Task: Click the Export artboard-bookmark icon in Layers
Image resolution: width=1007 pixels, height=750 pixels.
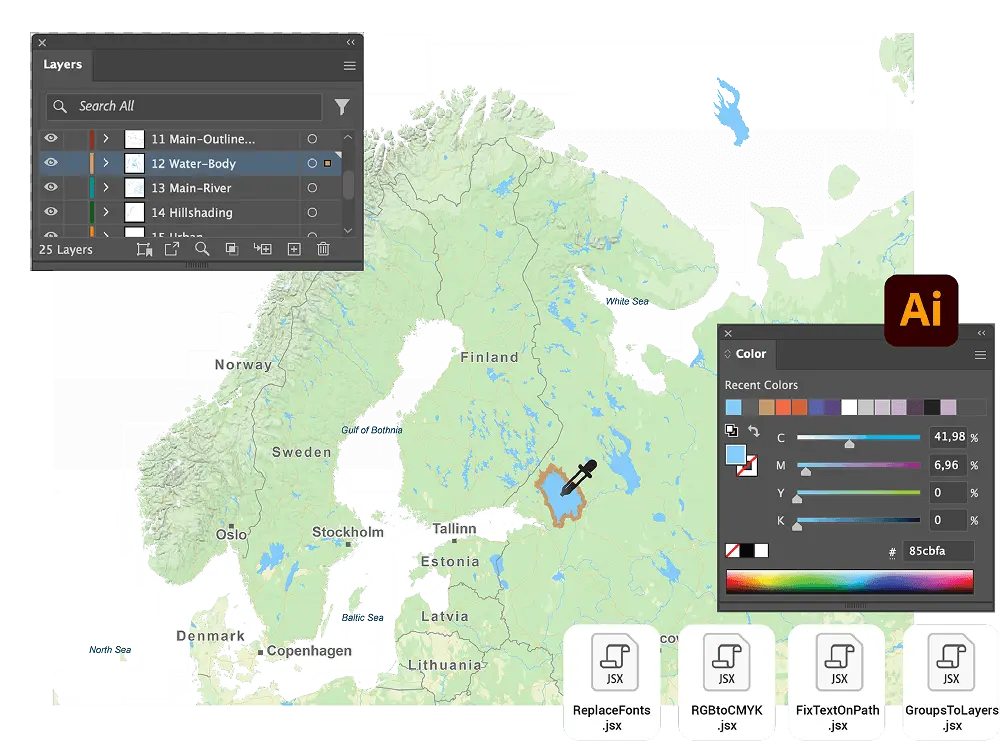Action: [144, 249]
